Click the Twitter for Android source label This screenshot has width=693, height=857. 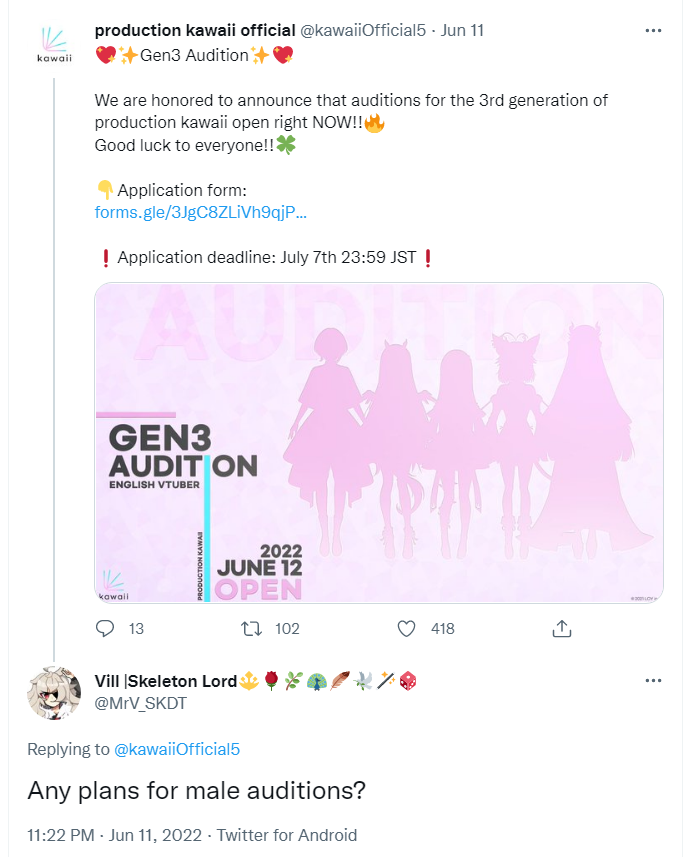click(286, 835)
